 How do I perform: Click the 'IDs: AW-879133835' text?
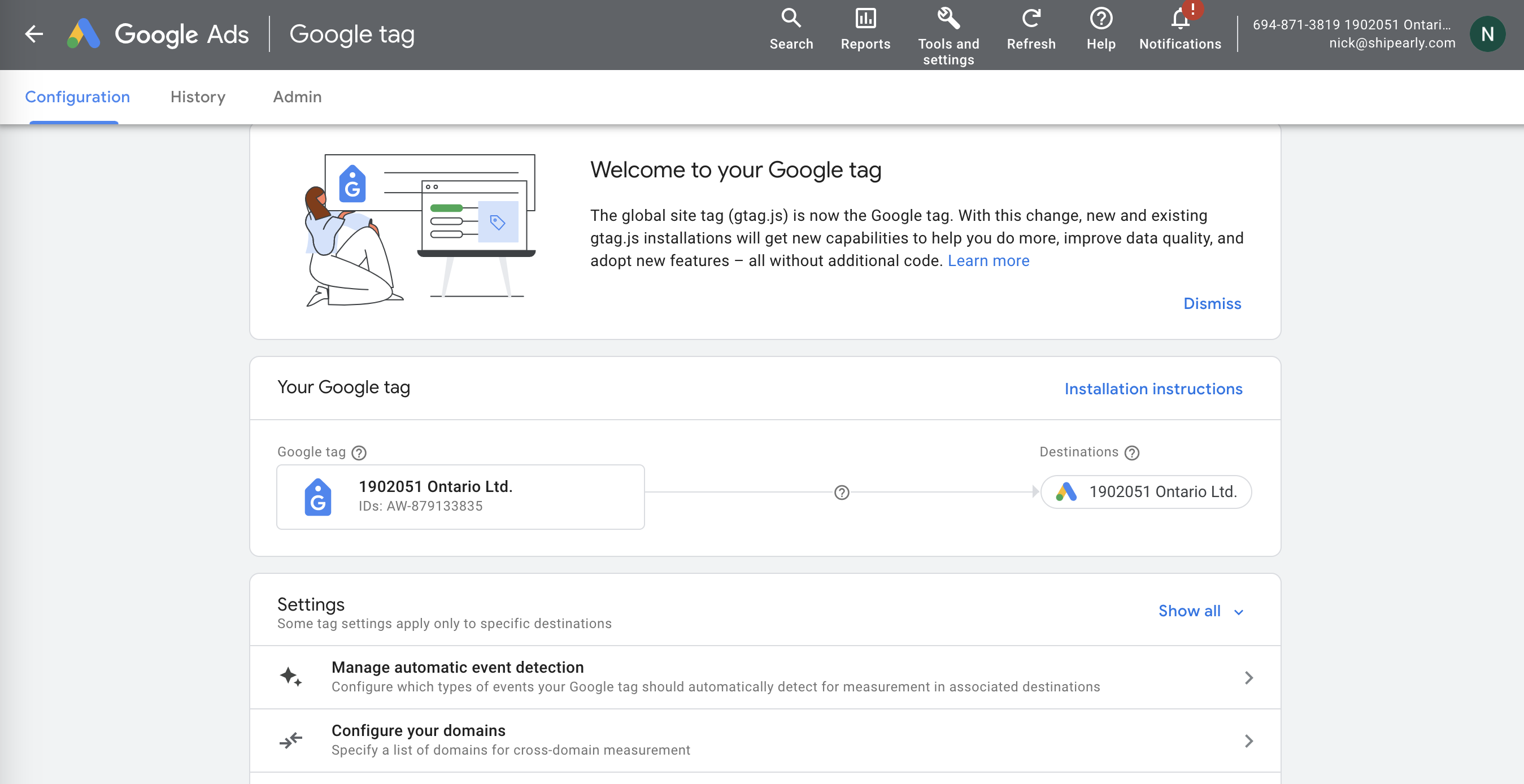coord(420,507)
